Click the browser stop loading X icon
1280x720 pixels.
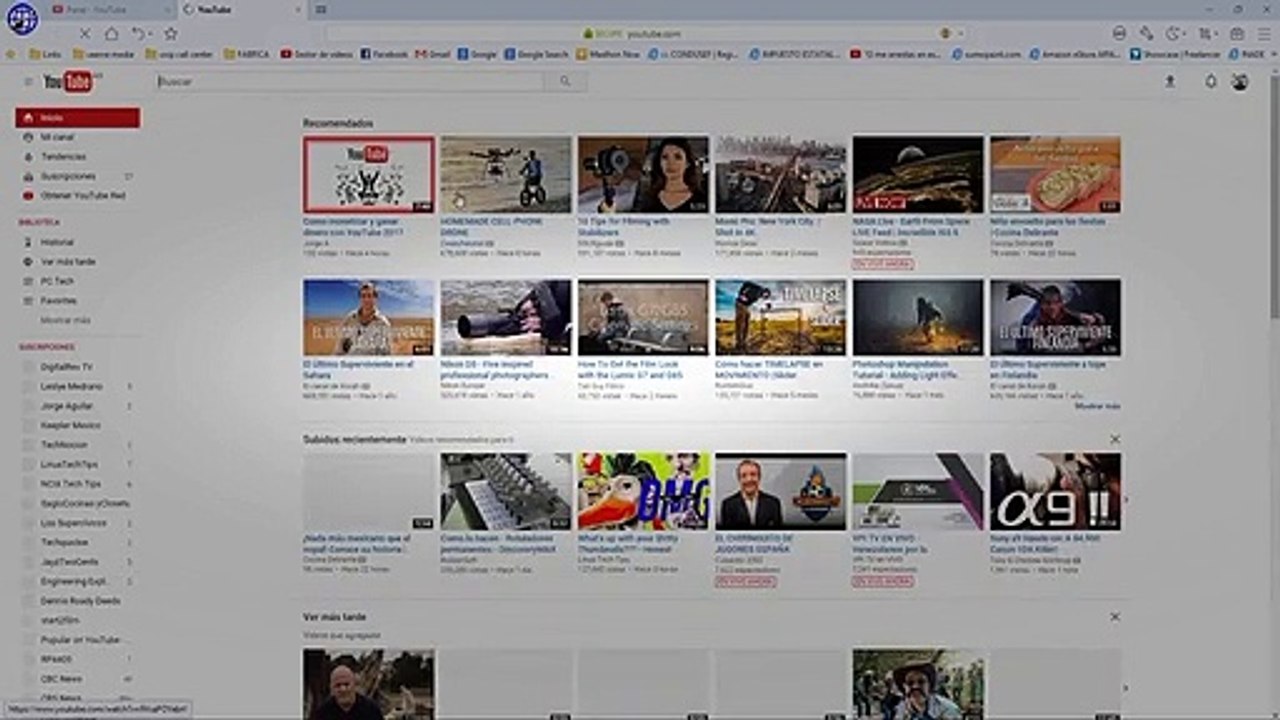[x=85, y=33]
